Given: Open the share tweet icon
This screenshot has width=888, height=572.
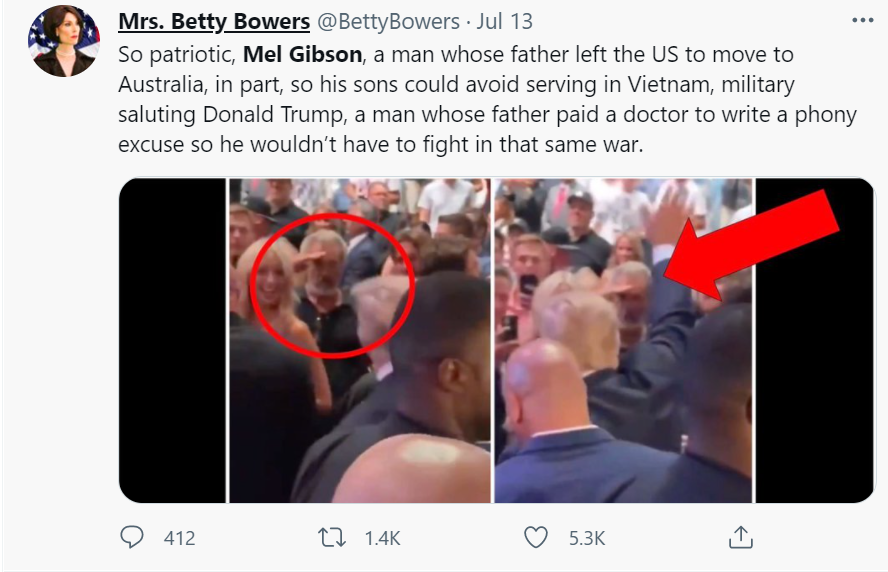Looking at the screenshot, I should tap(740, 537).
